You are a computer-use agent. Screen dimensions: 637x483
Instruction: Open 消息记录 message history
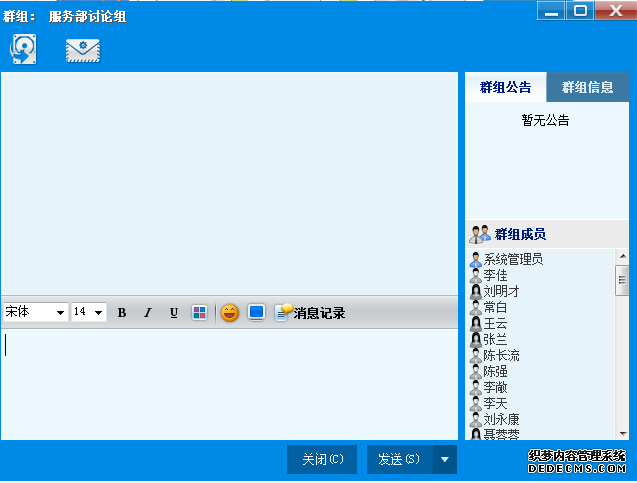point(310,313)
